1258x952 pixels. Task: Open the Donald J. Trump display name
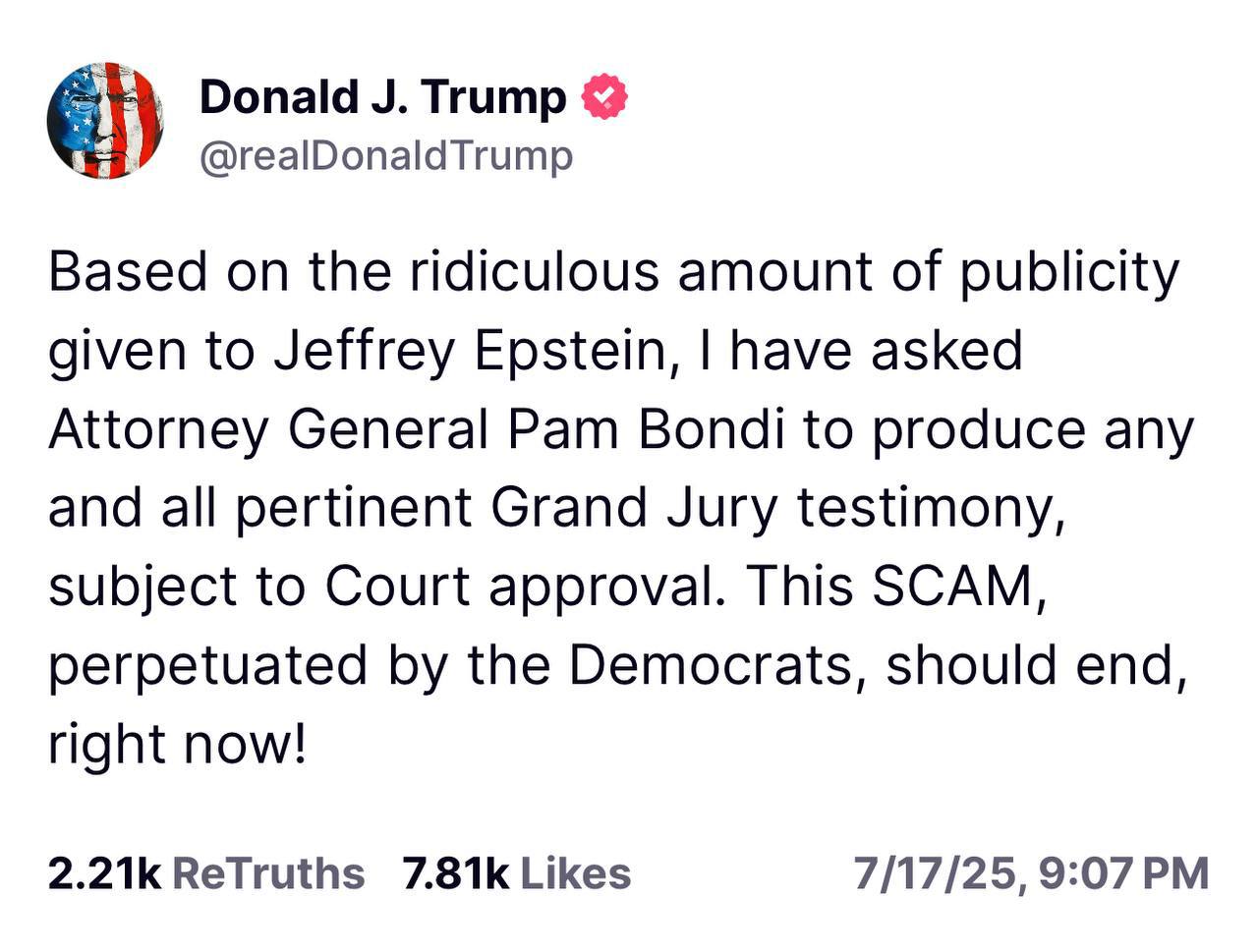pos(383,97)
